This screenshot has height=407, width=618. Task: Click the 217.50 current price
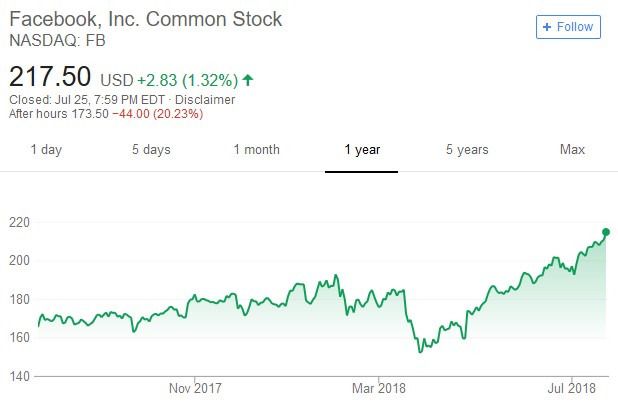[x=50, y=76]
